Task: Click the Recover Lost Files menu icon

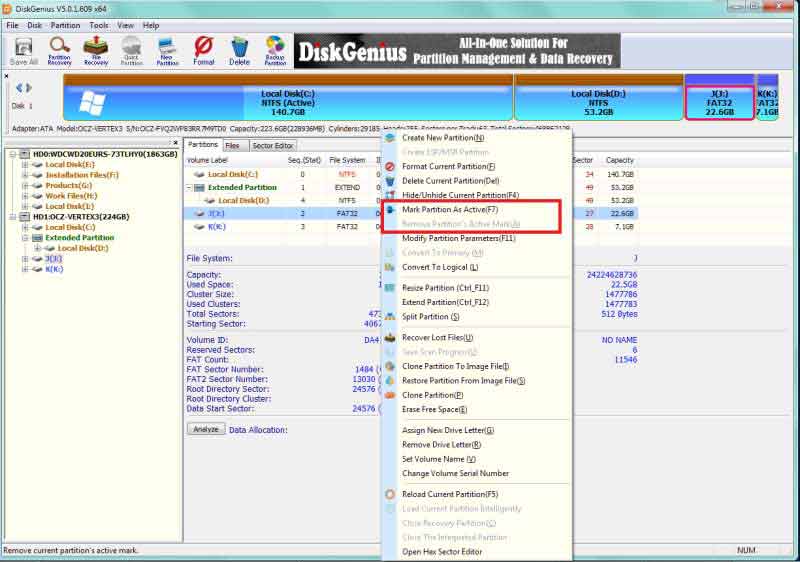Action: [390, 338]
